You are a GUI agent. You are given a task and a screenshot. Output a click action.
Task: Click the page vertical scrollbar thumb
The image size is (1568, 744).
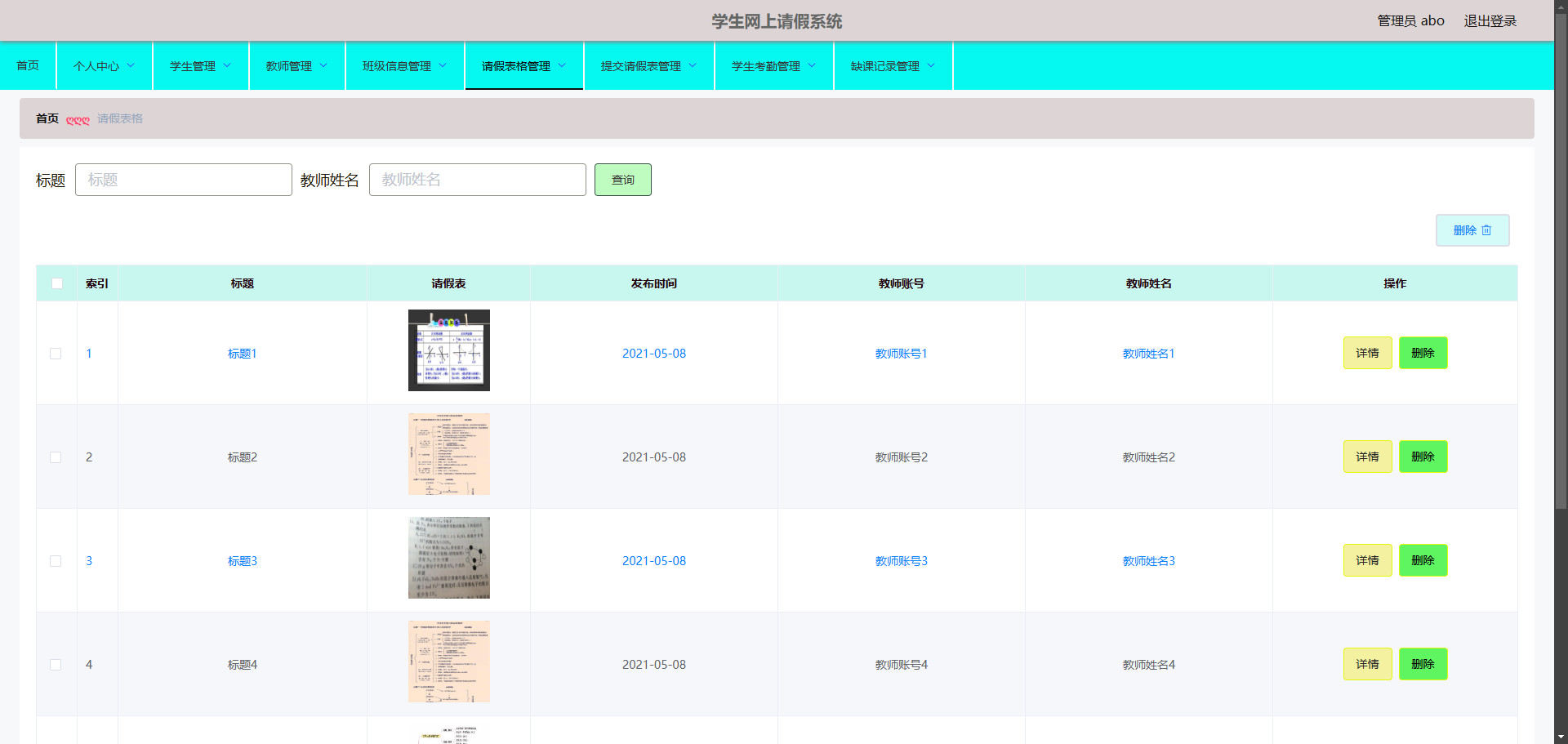(1561, 261)
